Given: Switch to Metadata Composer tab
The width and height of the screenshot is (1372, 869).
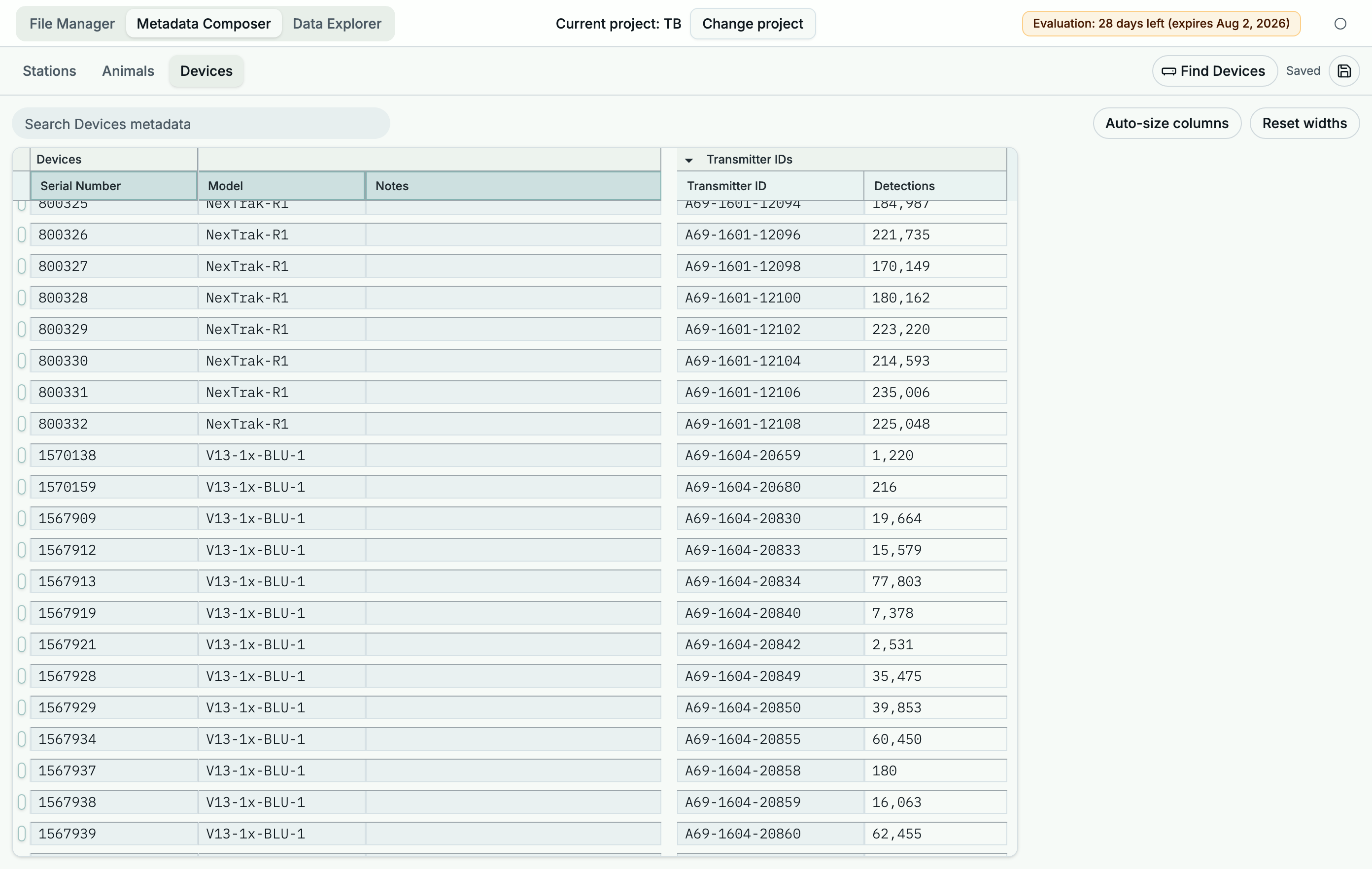Looking at the screenshot, I should tap(204, 23).
